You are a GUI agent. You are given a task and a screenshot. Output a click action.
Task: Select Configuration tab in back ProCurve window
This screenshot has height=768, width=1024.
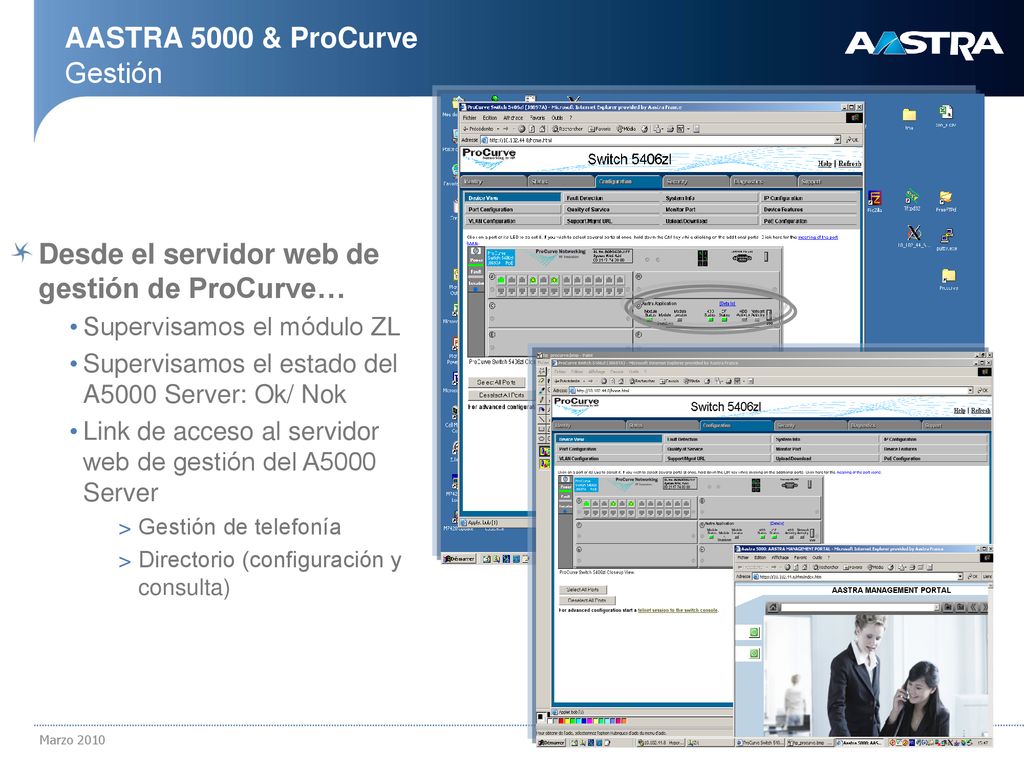tap(628, 182)
